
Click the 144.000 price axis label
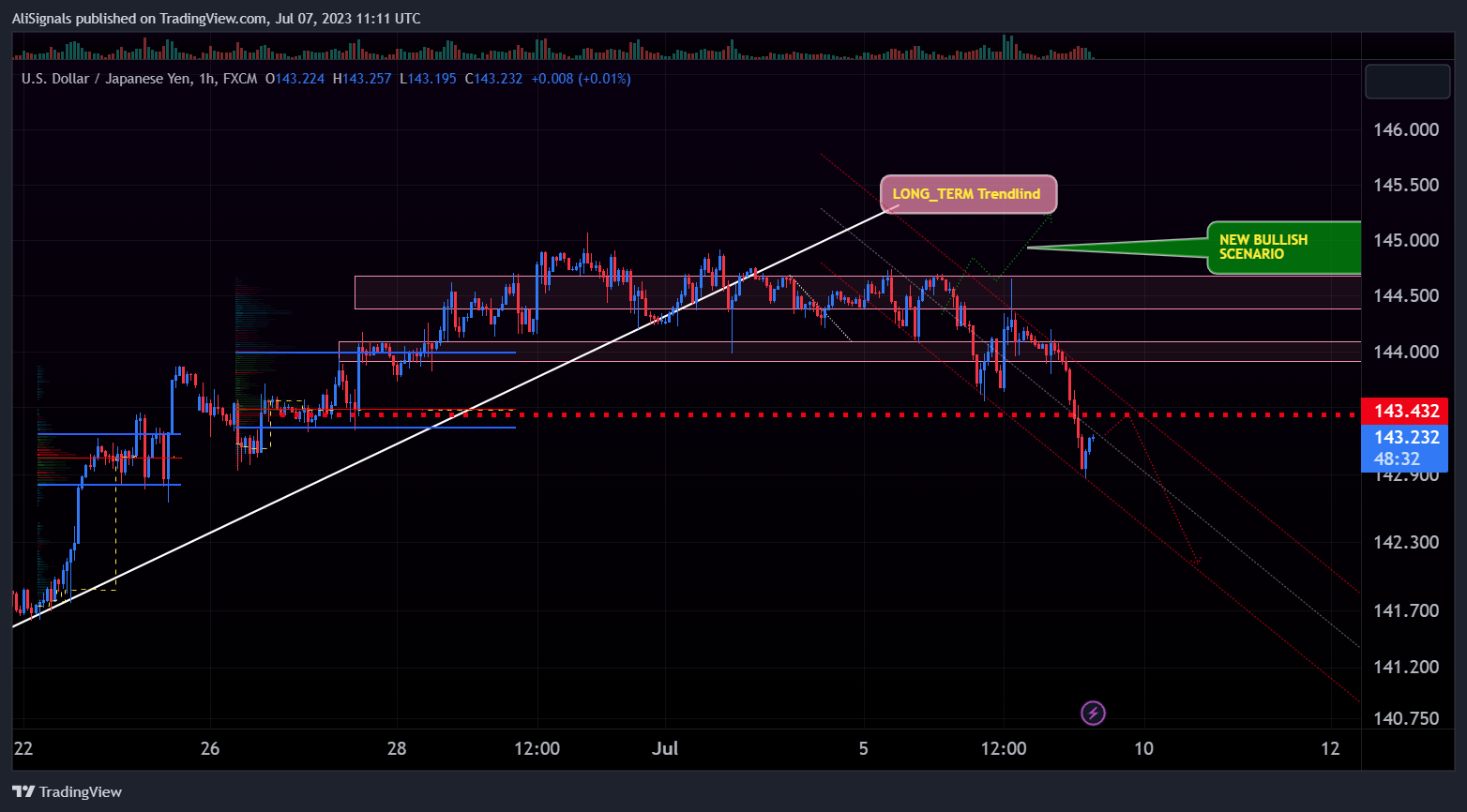pyautogui.click(x=1406, y=352)
